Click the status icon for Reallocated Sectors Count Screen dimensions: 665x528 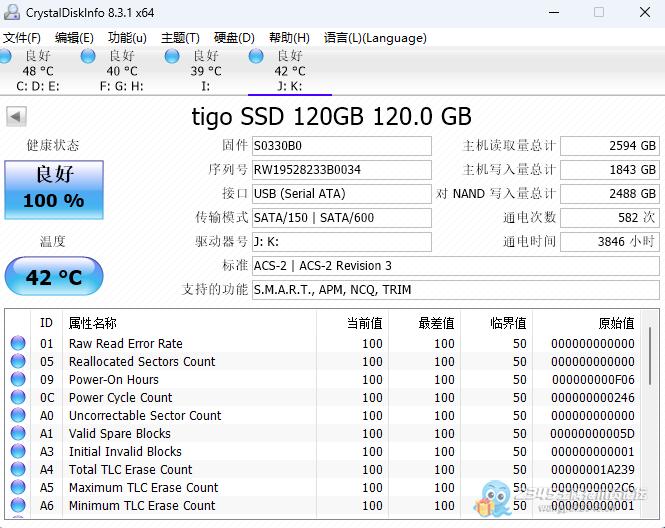click(18, 361)
